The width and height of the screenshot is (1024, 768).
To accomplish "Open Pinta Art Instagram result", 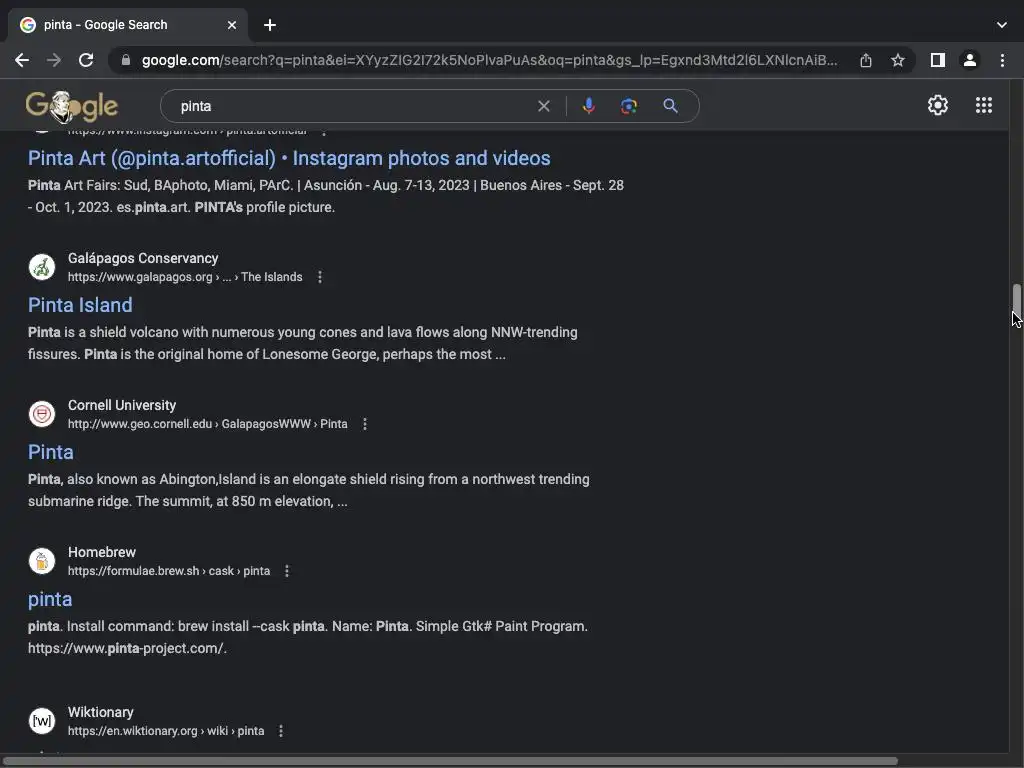I will pos(289,158).
